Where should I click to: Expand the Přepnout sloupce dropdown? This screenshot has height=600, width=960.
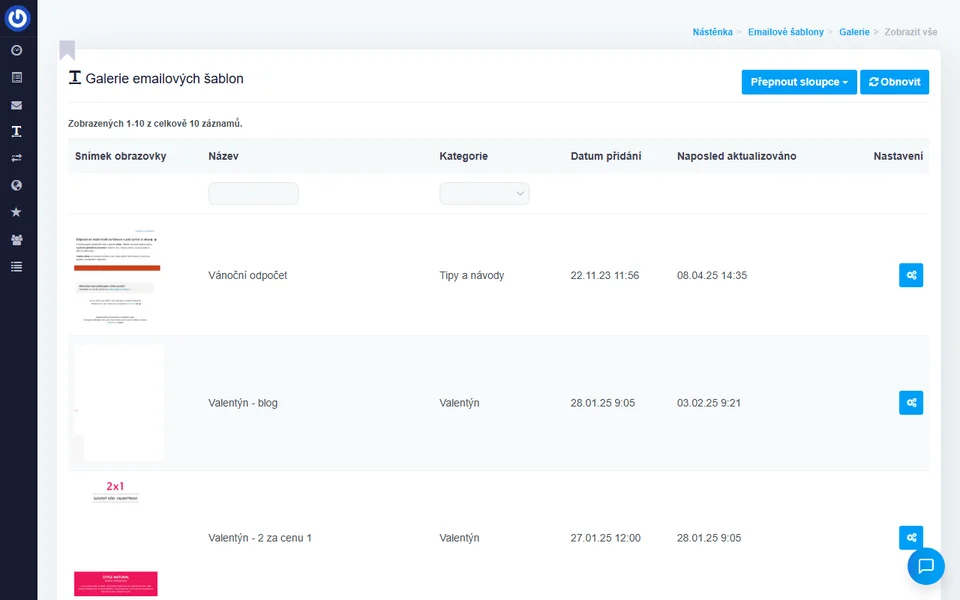798,82
